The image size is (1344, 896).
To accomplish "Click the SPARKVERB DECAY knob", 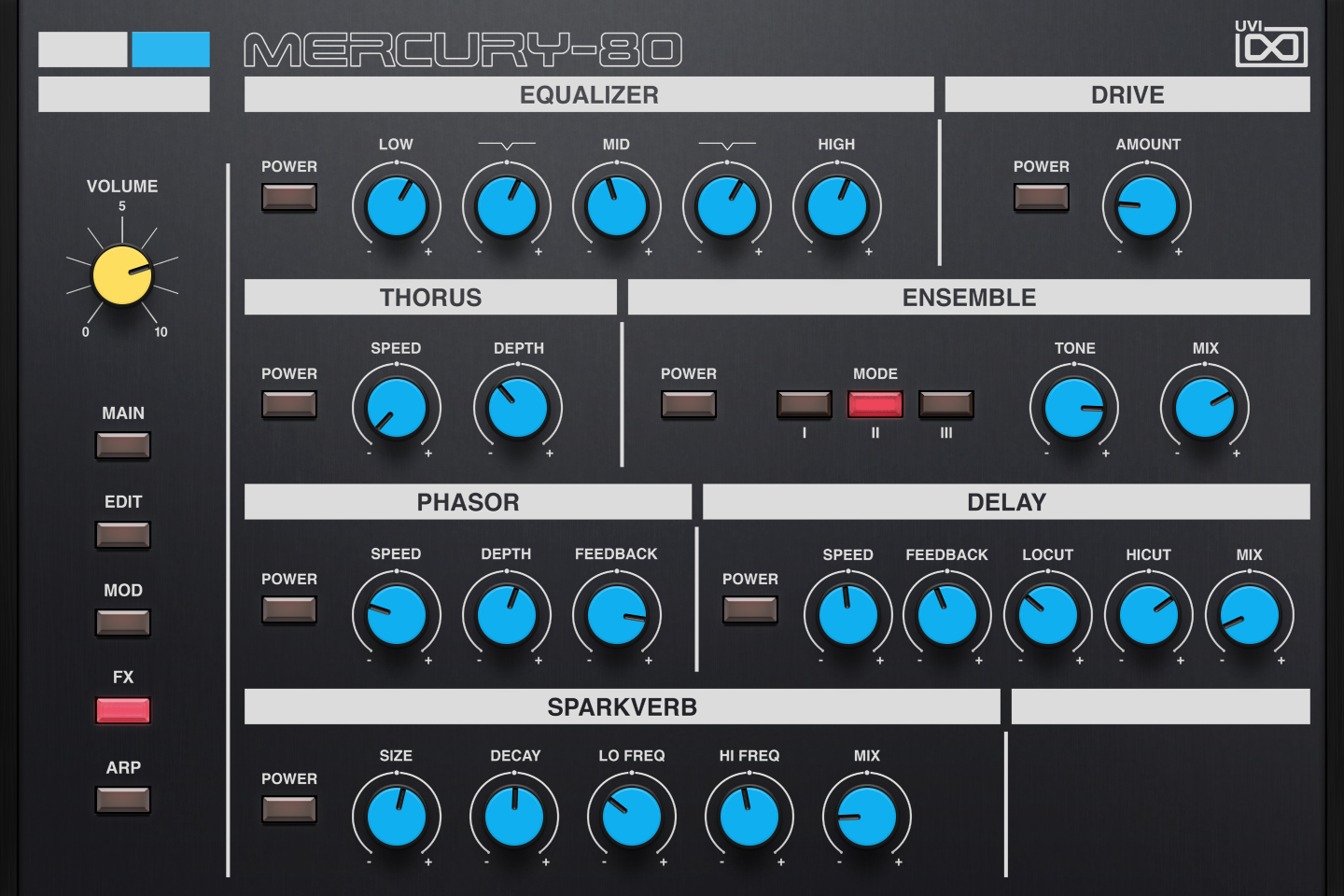I will (513, 817).
